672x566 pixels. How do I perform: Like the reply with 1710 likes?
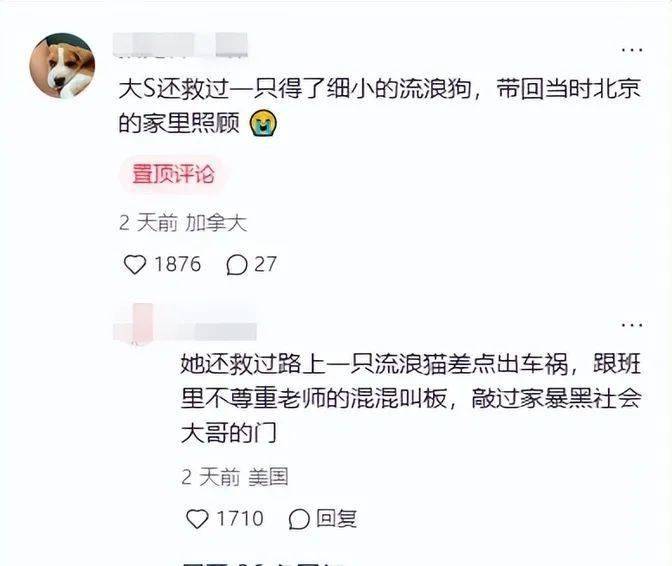(x=197, y=519)
